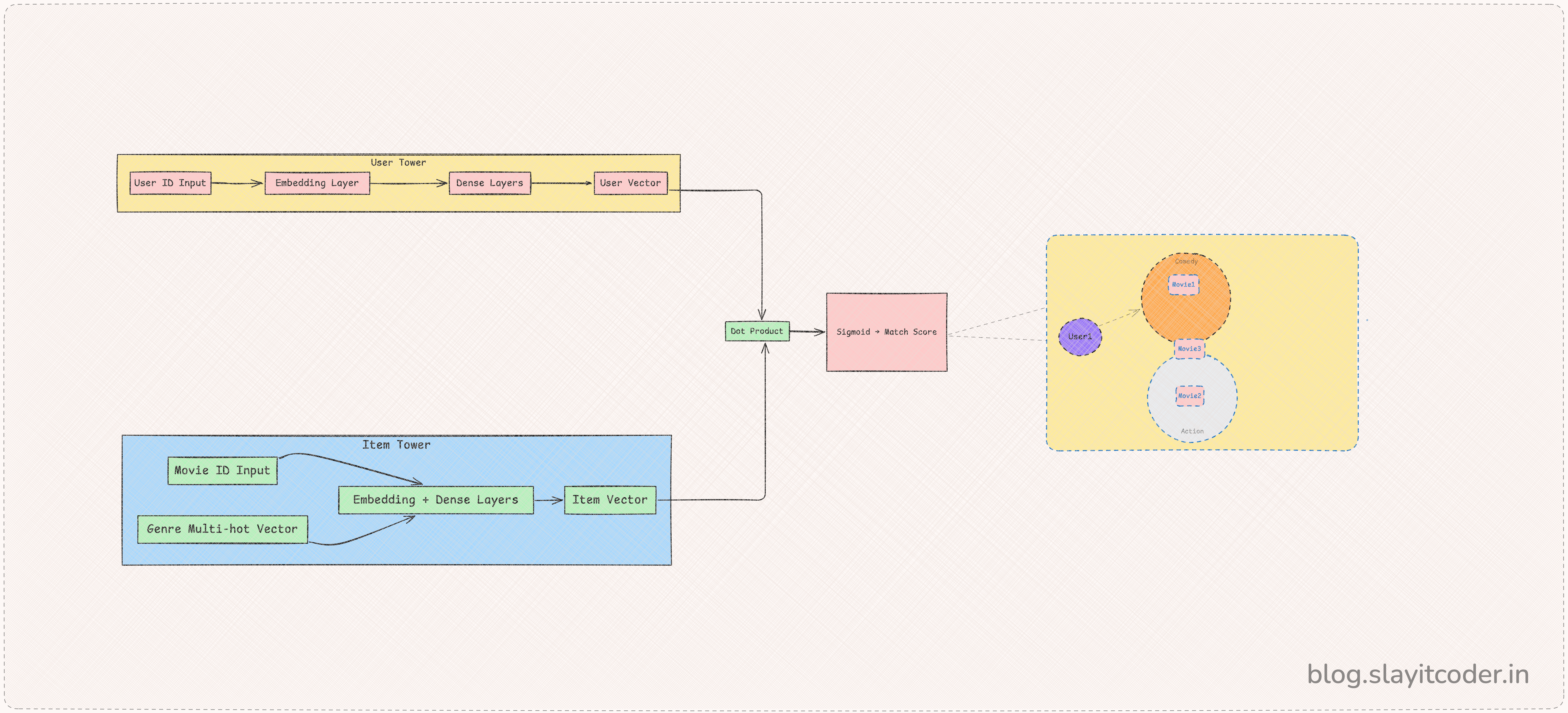Click the Item Vector box
This screenshot has width=1568, height=713.
610,500
